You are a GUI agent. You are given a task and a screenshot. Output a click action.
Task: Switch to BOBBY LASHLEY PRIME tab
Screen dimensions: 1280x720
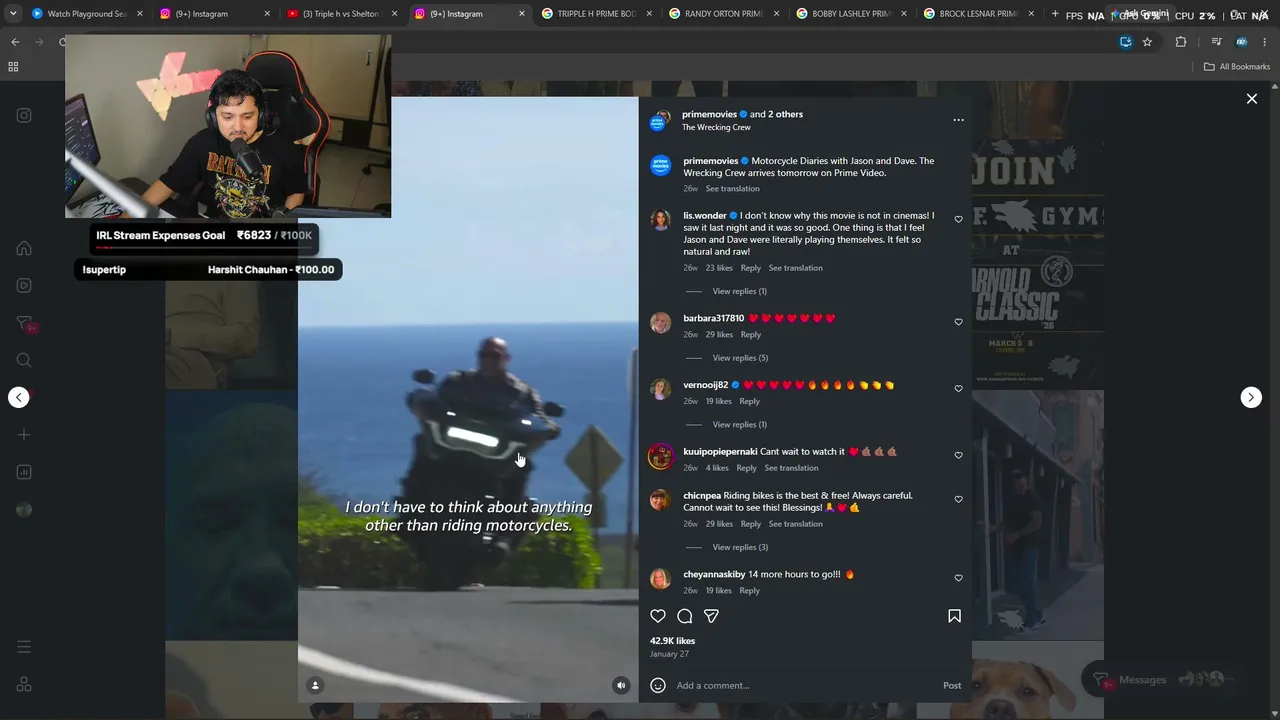coord(851,14)
